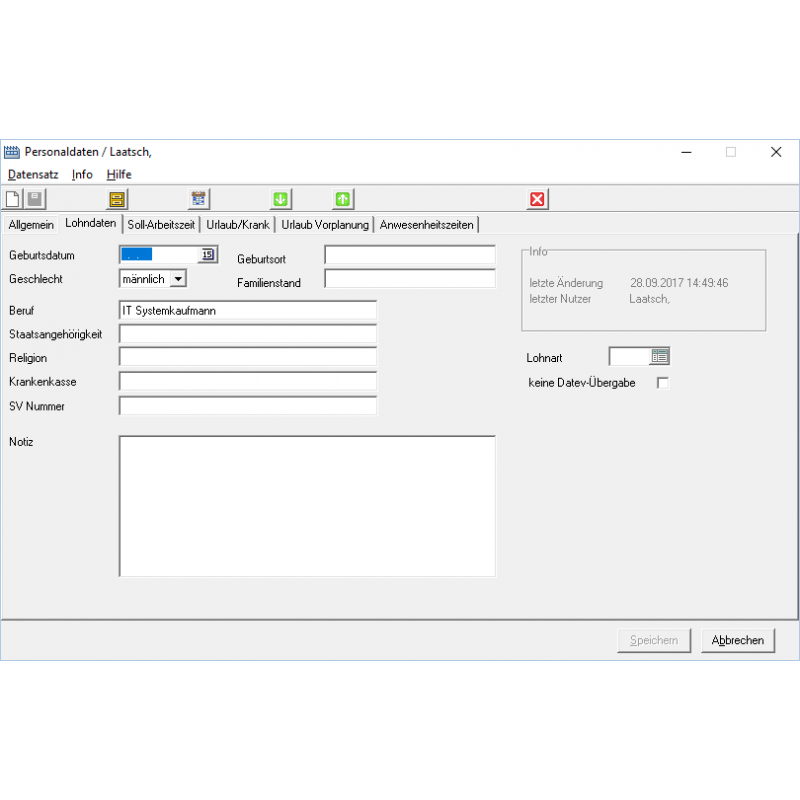Click the Krankenkasse input field

click(247, 381)
